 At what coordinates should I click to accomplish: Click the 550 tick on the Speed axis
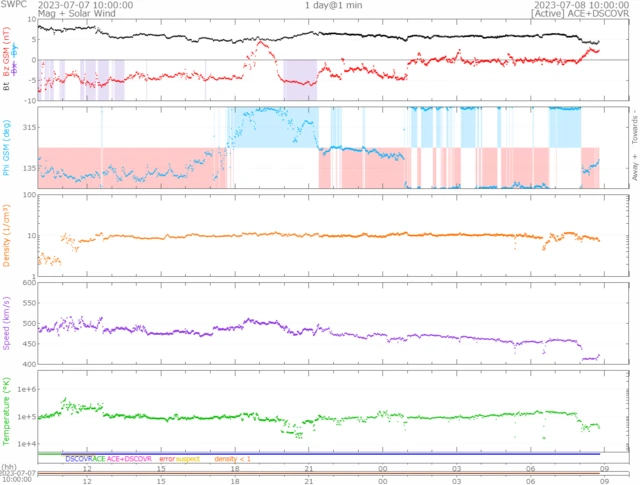(29, 303)
